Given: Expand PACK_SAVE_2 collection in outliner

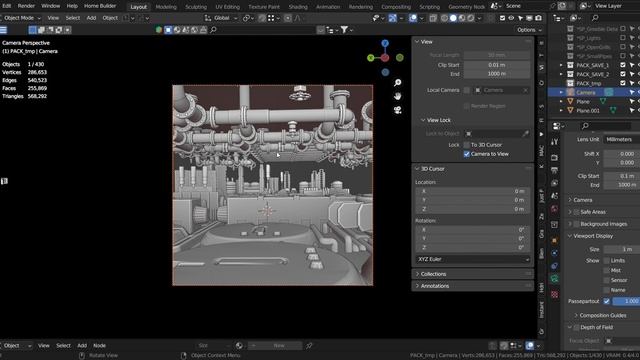Looking at the screenshot, I should coord(561,74).
